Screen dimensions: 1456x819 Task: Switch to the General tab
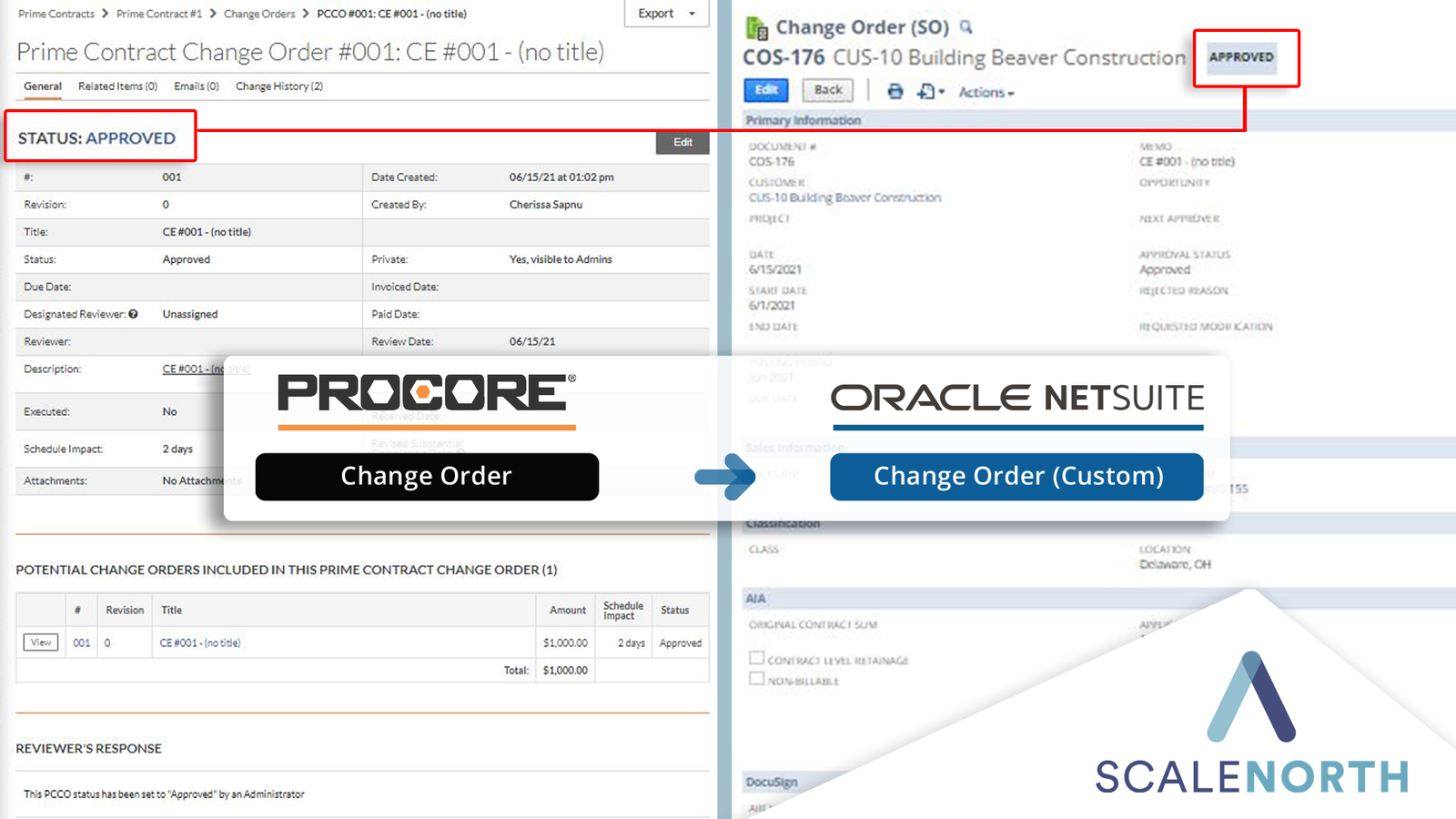(x=43, y=86)
